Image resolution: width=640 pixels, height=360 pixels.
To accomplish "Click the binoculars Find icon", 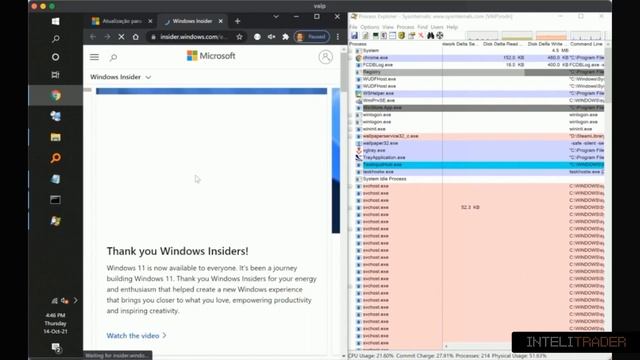I will (431, 36).
